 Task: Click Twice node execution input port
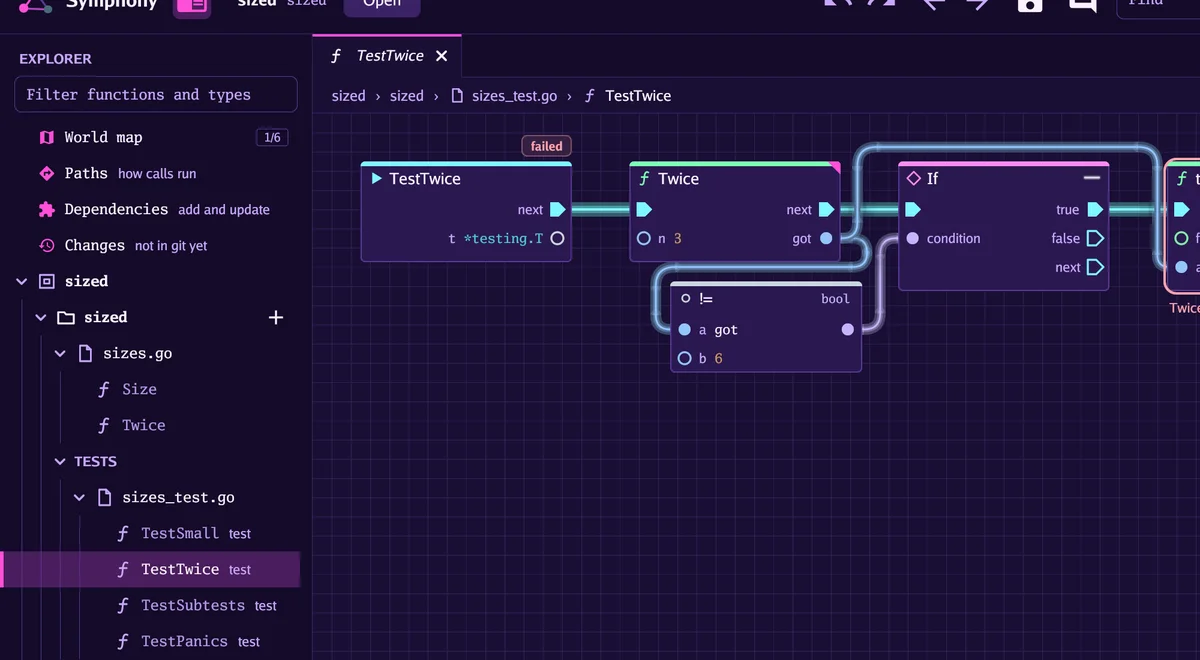[x=644, y=210]
